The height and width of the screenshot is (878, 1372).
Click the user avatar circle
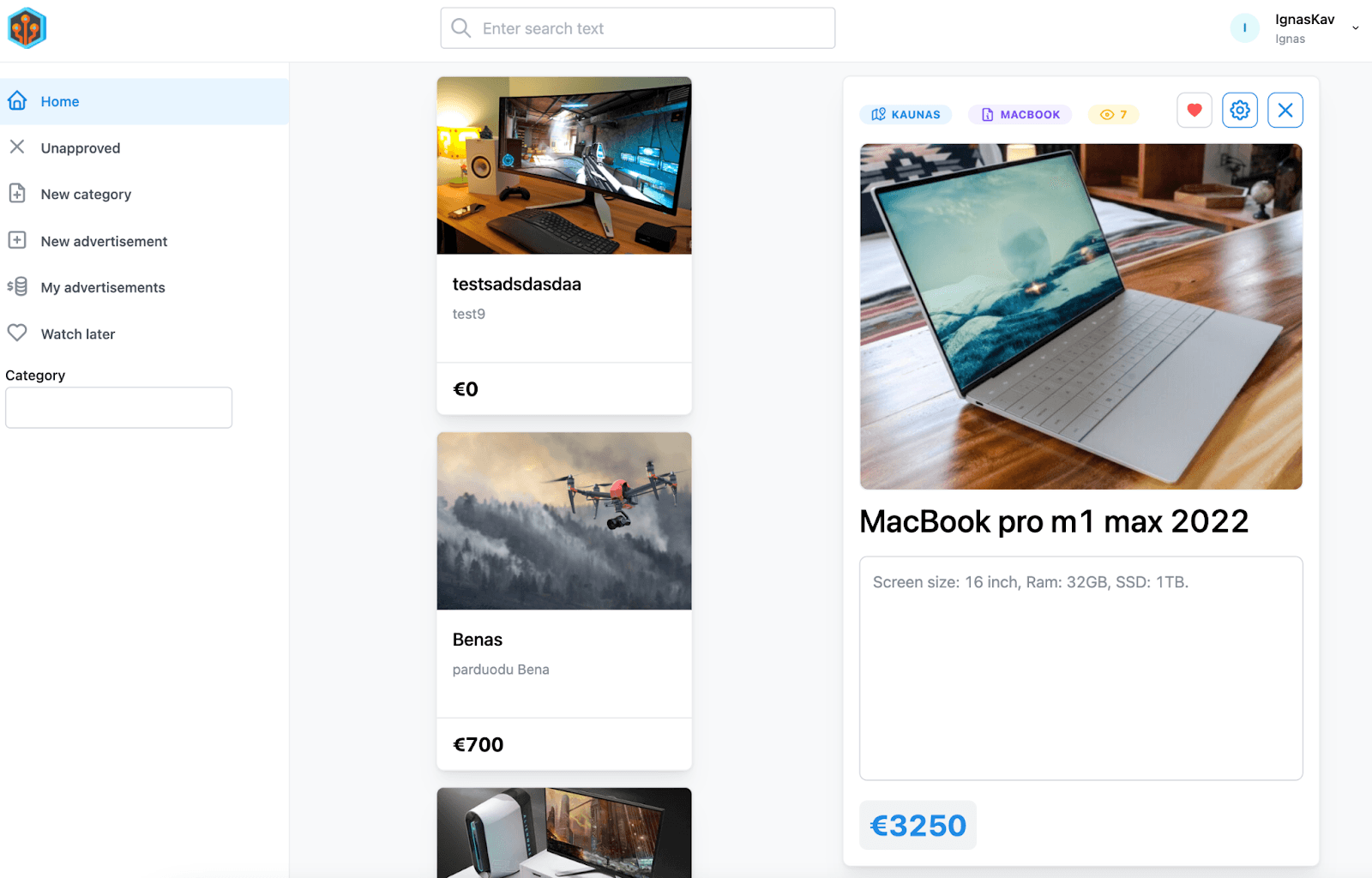point(1245,28)
